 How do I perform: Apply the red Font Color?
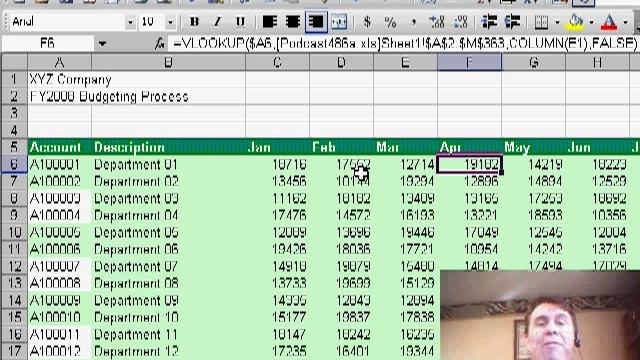pyautogui.click(x=609, y=22)
